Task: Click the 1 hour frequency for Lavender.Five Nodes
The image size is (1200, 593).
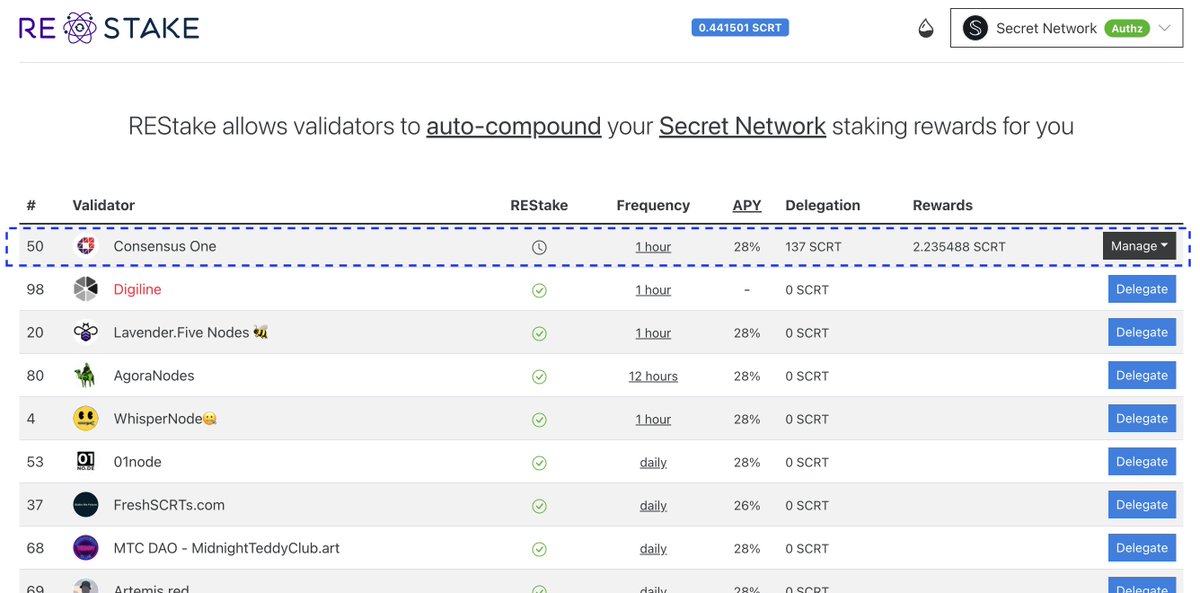Action: (653, 333)
